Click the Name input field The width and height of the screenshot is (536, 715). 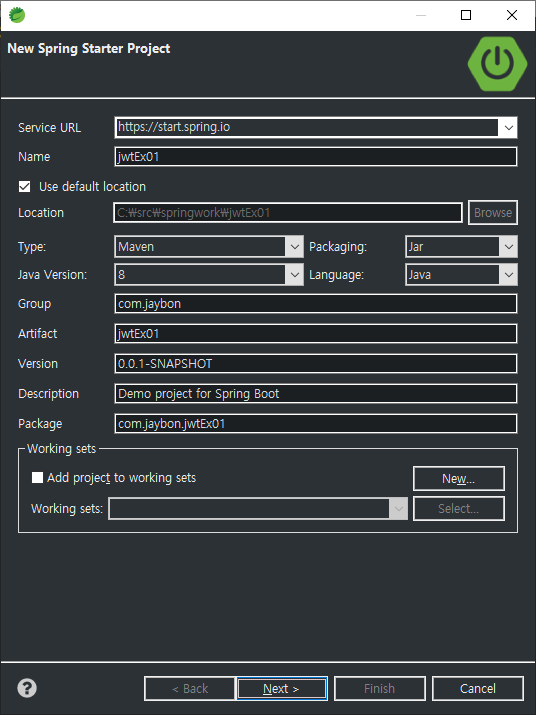click(316, 156)
